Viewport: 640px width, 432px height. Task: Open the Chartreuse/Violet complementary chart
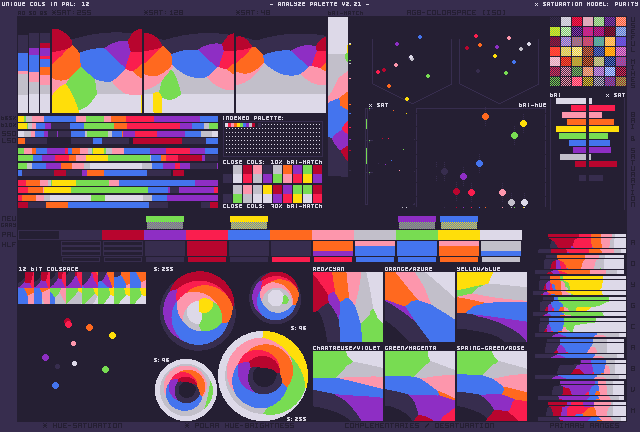[348, 386]
